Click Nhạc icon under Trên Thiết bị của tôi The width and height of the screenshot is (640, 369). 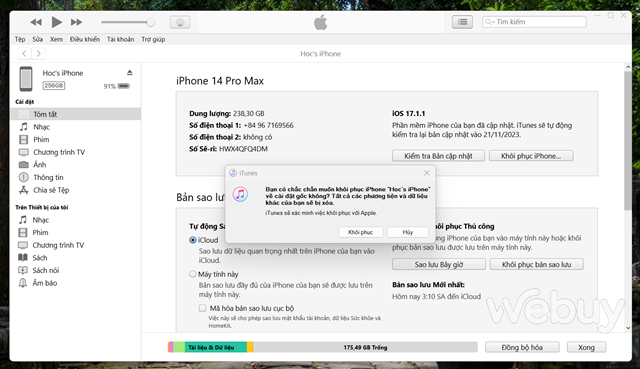pos(23,220)
